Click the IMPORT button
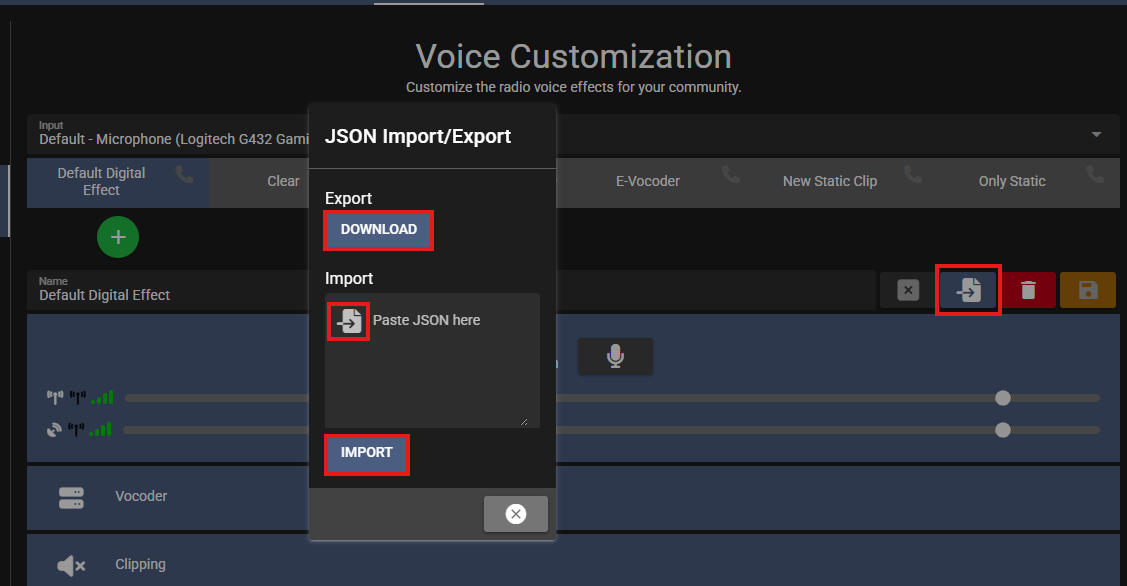The width and height of the screenshot is (1127, 586). point(366,453)
